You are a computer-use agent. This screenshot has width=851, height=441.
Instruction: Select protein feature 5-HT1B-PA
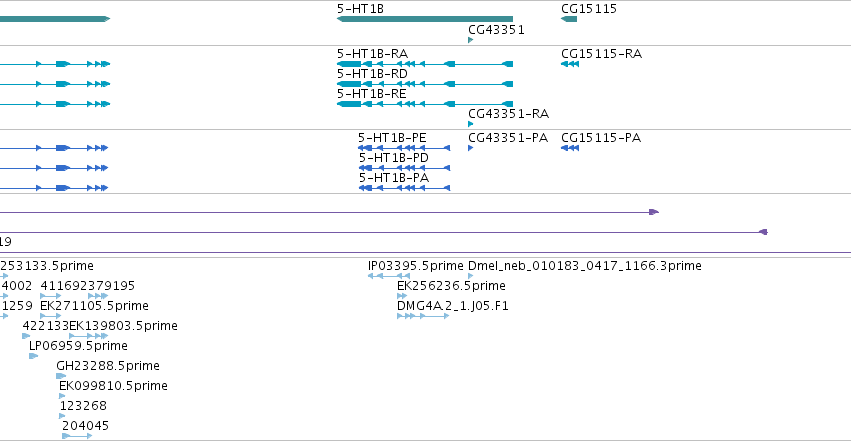(x=404, y=188)
